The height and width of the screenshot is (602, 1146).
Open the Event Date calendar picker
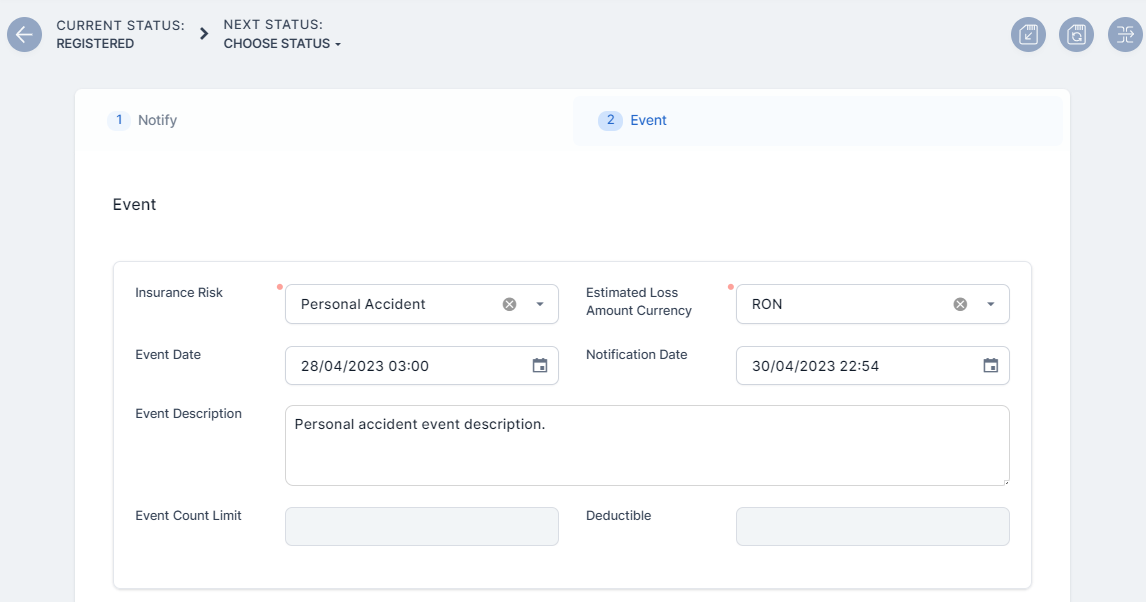(x=540, y=366)
